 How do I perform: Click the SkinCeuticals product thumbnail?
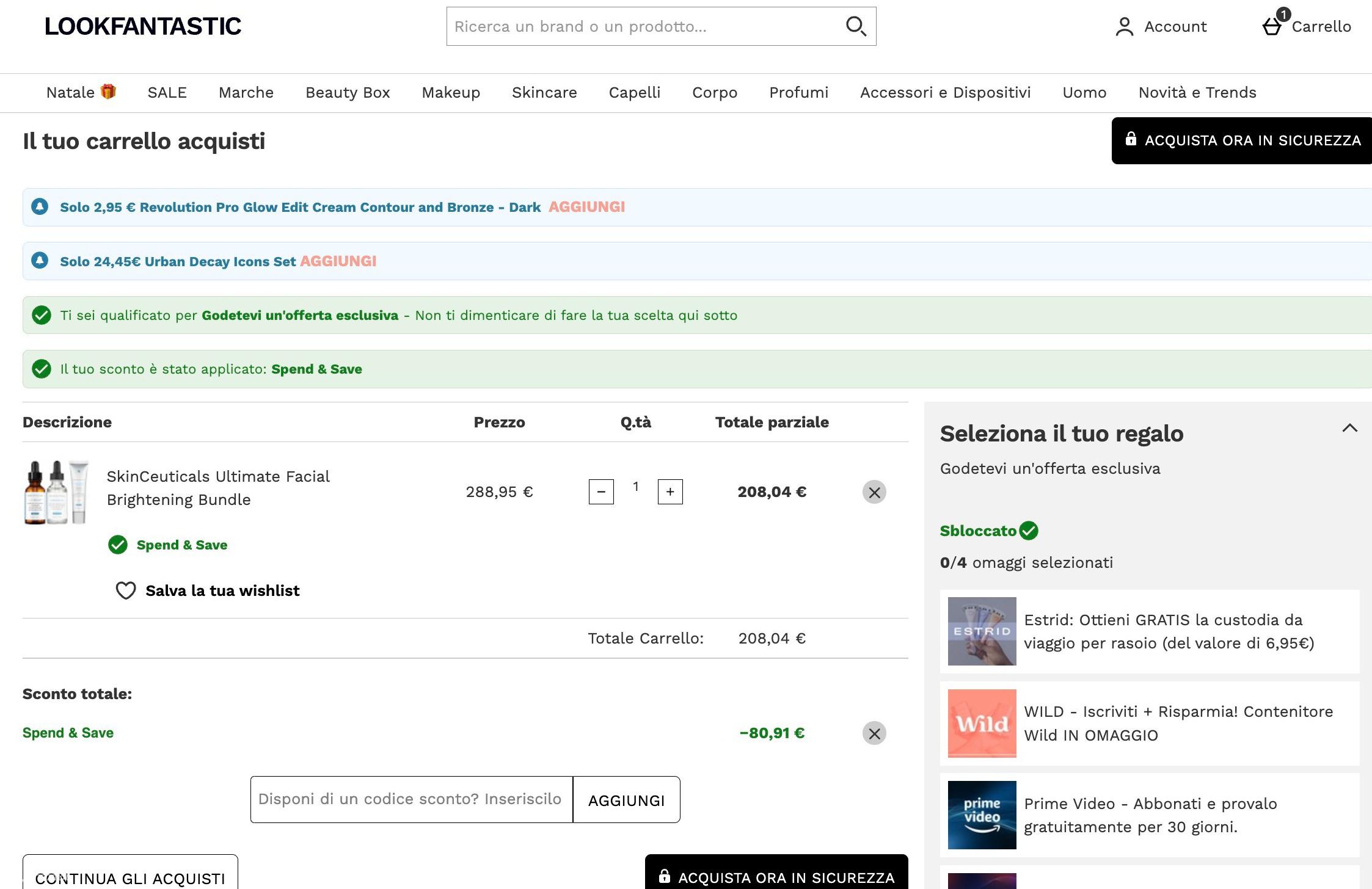click(56, 492)
